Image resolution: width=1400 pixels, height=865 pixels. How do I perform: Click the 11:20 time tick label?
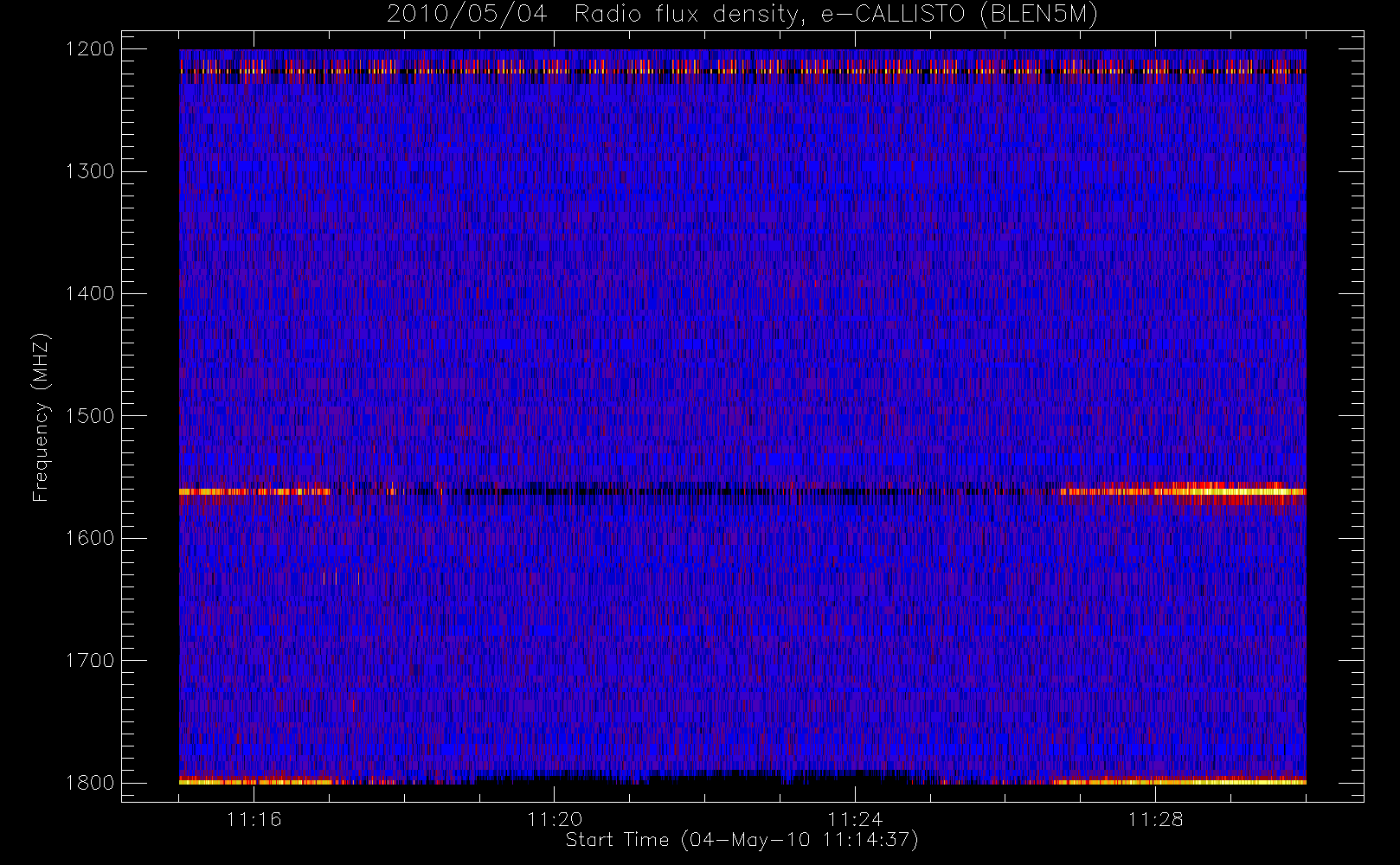[x=555, y=819]
